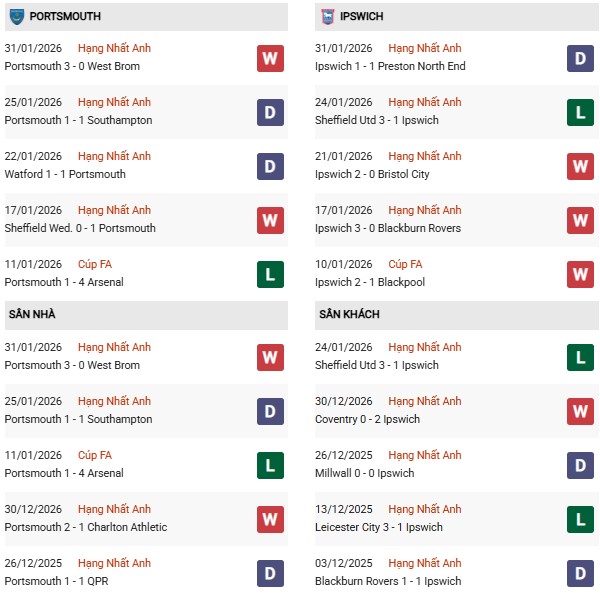Click the Portsmouth club crest icon
600x594 pixels.
point(16,17)
